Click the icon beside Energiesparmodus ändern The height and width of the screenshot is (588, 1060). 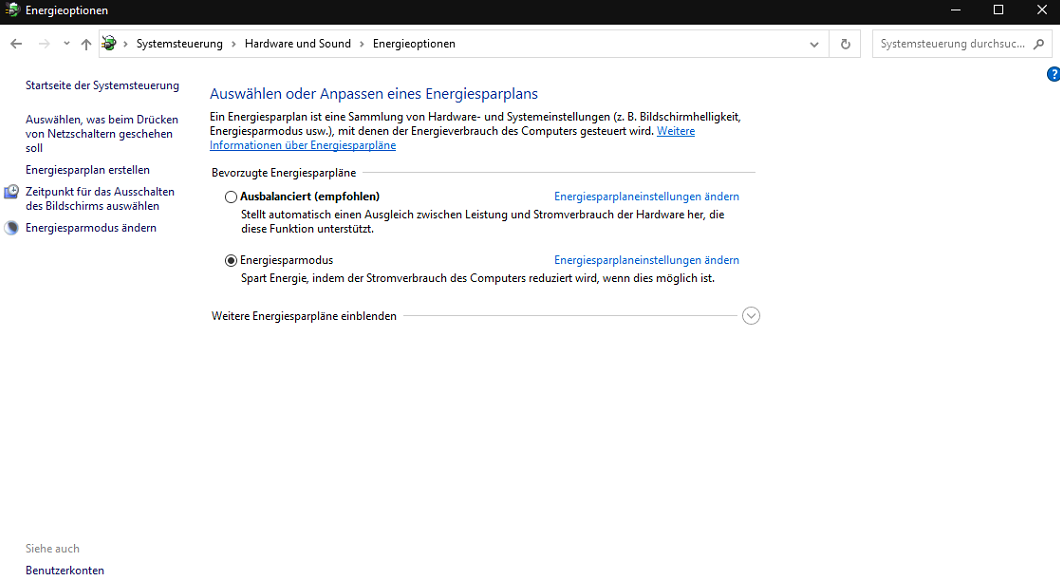9,227
